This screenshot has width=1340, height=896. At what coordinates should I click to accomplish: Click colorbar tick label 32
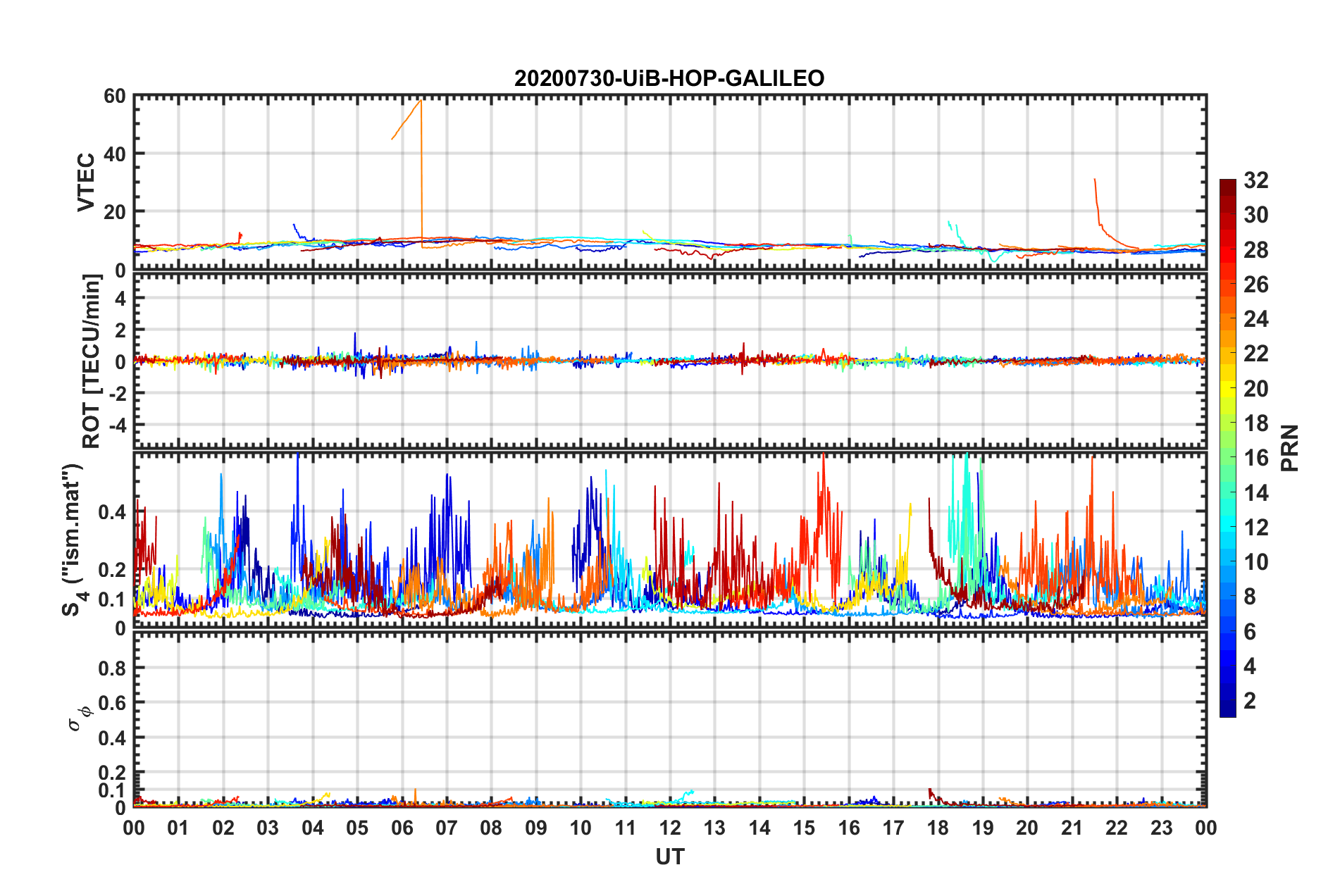pyautogui.click(x=1255, y=180)
